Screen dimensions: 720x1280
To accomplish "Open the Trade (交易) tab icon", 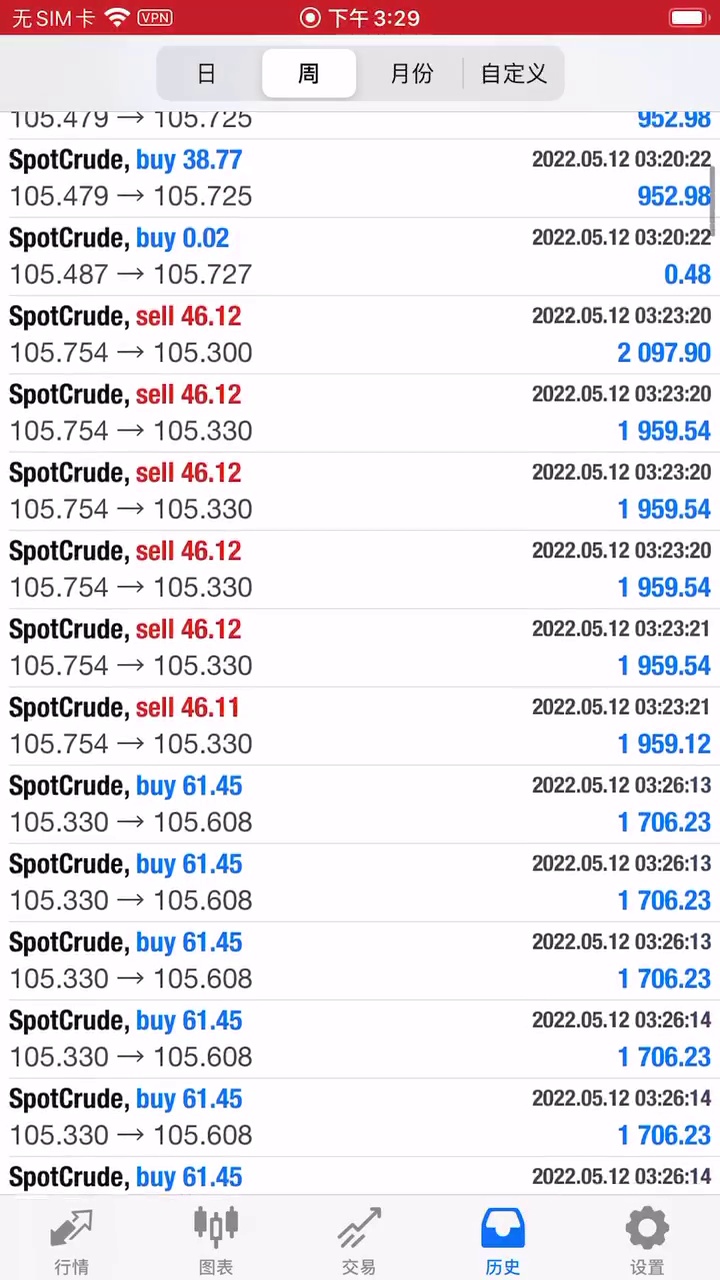I will click(x=359, y=1229).
